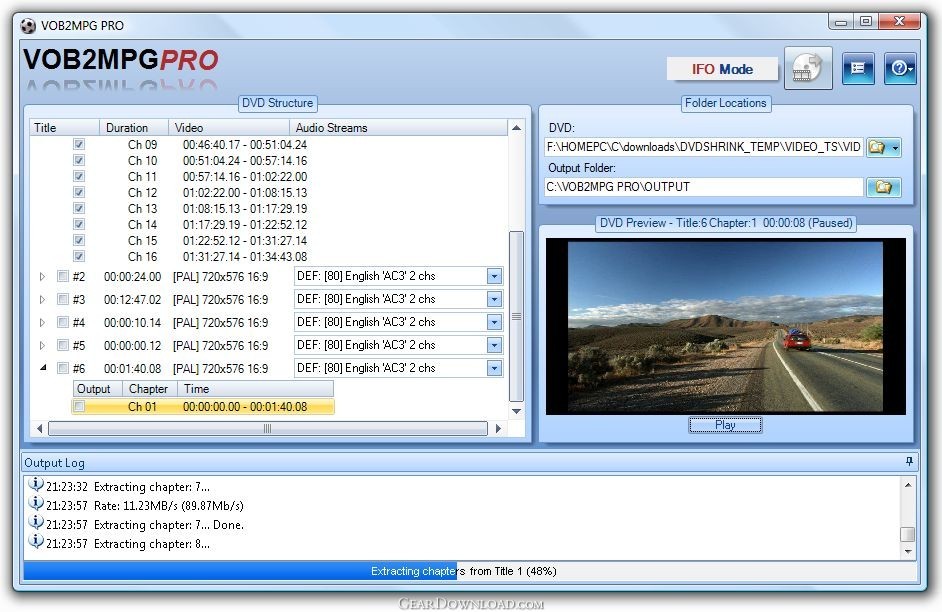The width and height of the screenshot is (942, 612).
Task: Click the DVD Structure vertical scrollbar thumb
Action: point(516,317)
